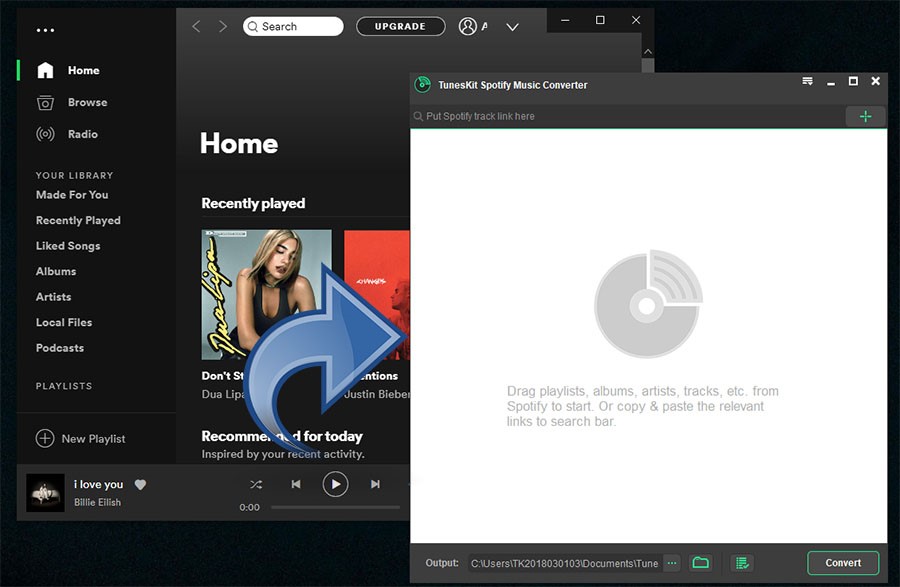Click the New Playlist label

93,439
